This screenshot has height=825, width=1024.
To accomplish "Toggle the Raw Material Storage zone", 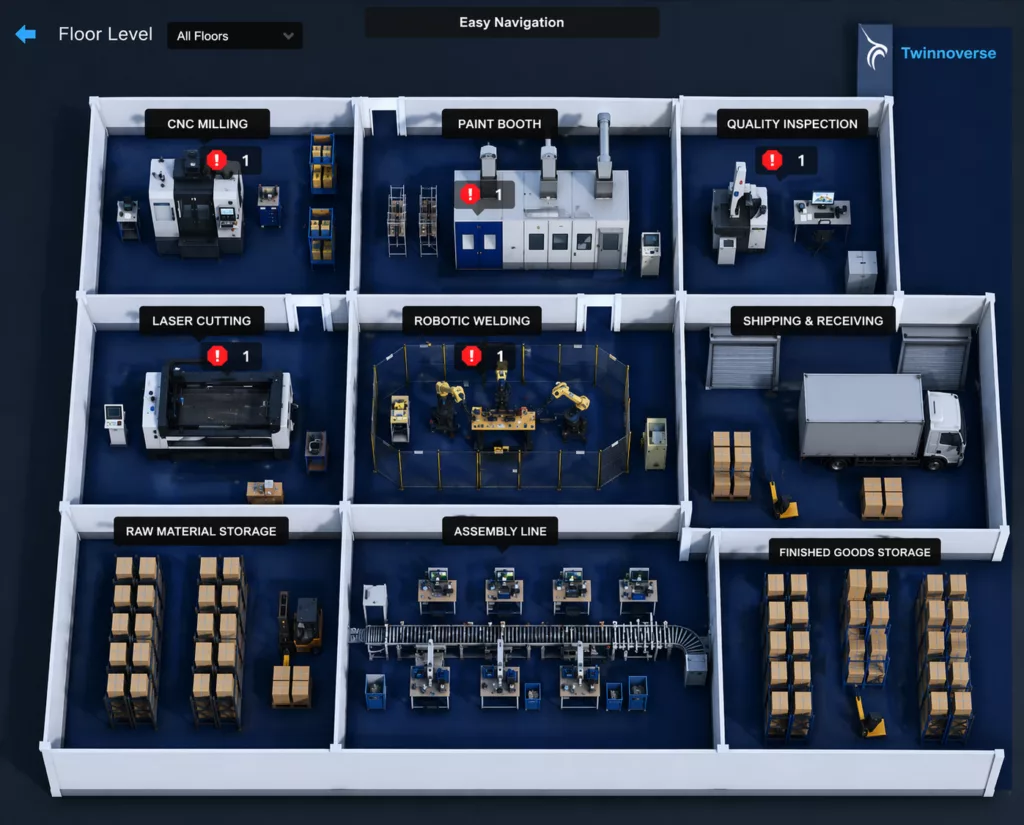I will coord(200,531).
